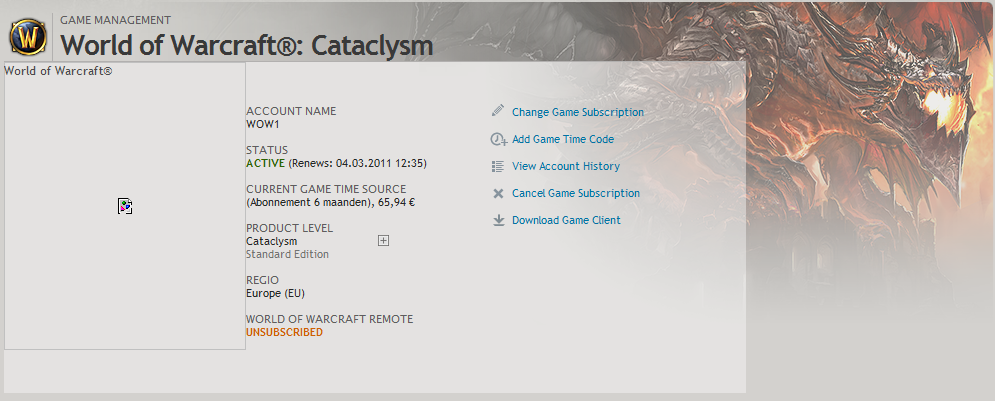The width and height of the screenshot is (995, 401).
Task: Click the Abonnement 6 maanden price line
Action: click(331, 202)
